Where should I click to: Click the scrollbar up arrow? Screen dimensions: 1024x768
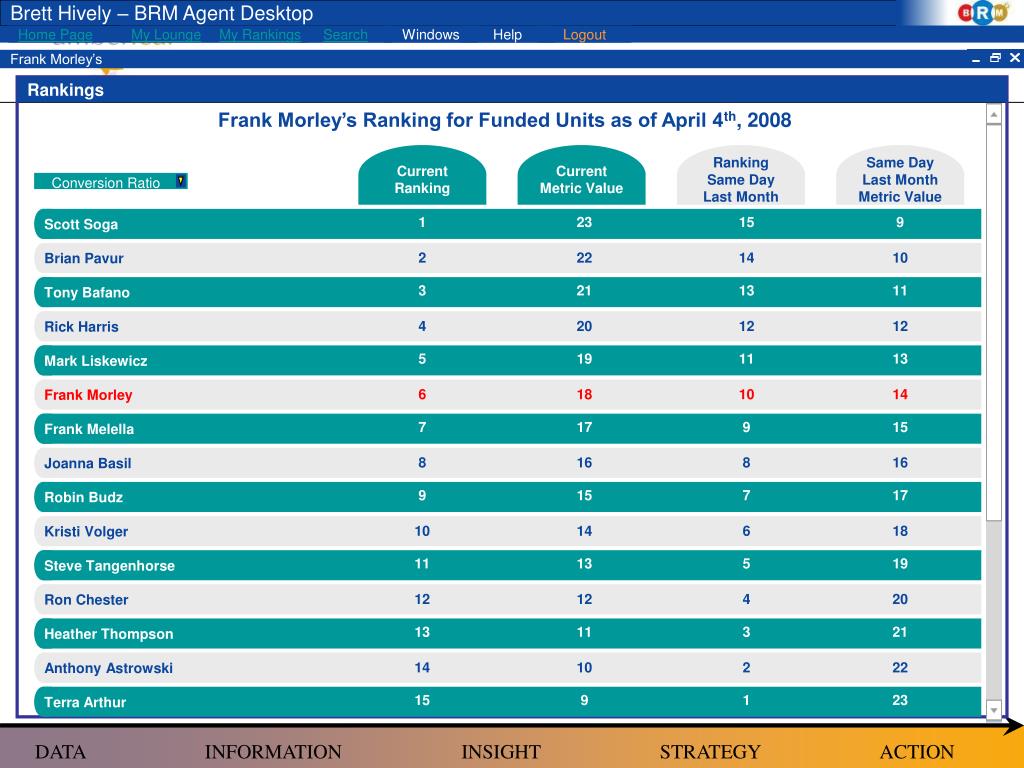994,114
